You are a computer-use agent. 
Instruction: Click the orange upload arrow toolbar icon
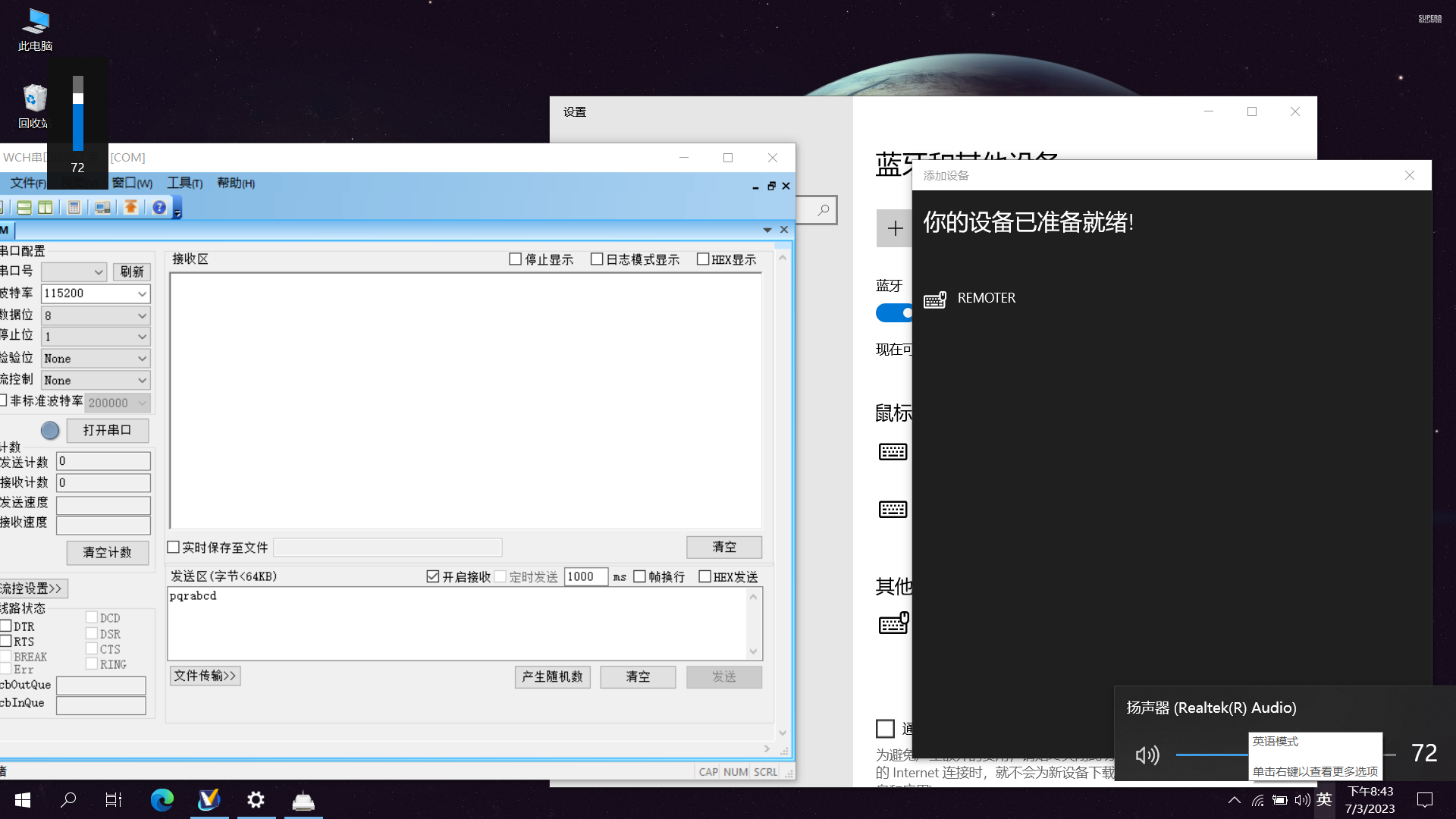coord(130,207)
